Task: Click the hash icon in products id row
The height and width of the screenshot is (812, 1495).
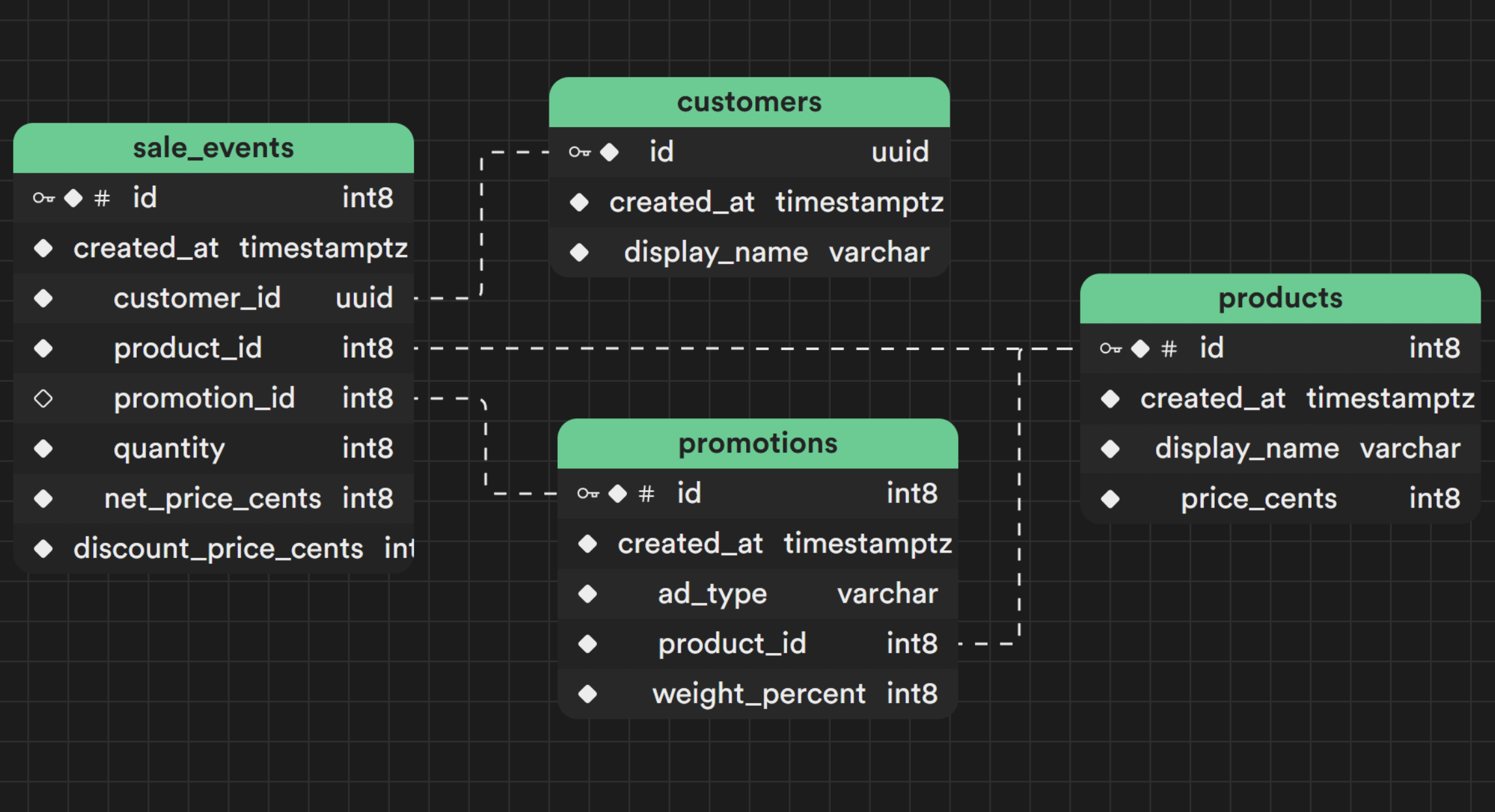Action: click(1169, 349)
